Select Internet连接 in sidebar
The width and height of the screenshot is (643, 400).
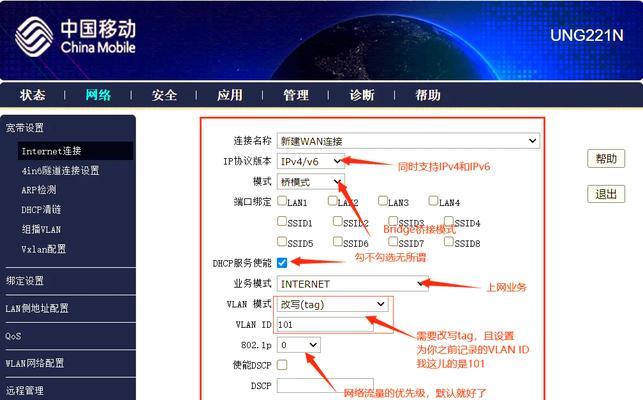[75, 151]
